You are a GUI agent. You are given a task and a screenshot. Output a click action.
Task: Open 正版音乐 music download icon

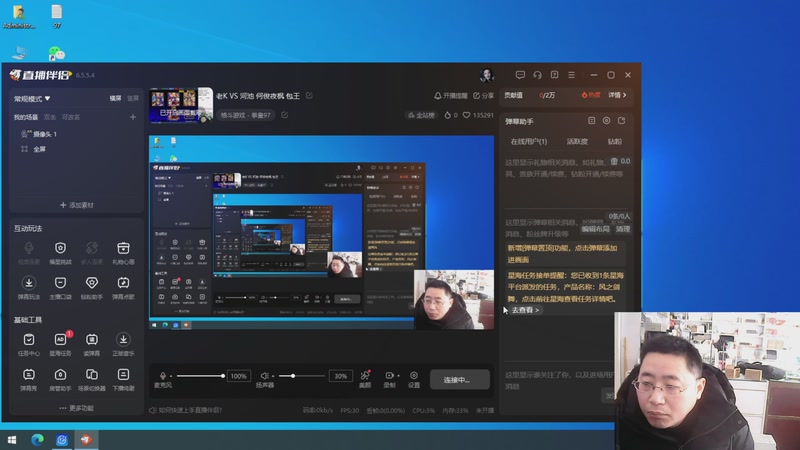pyautogui.click(x=123, y=339)
